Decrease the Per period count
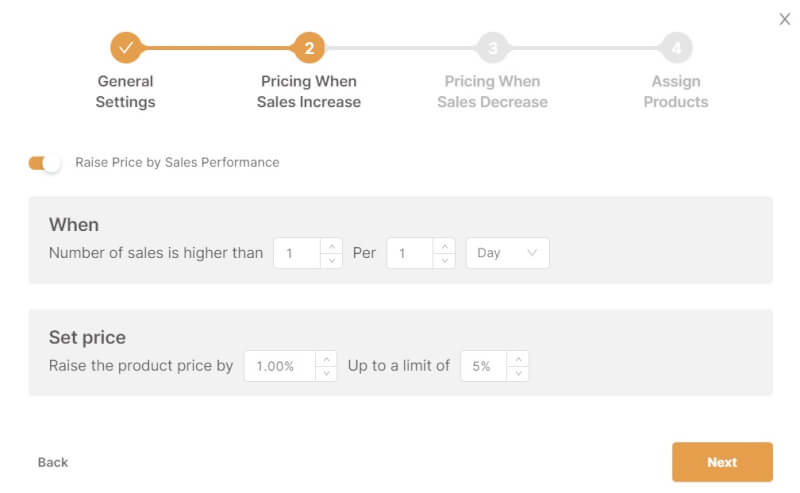 click(444, 260)
